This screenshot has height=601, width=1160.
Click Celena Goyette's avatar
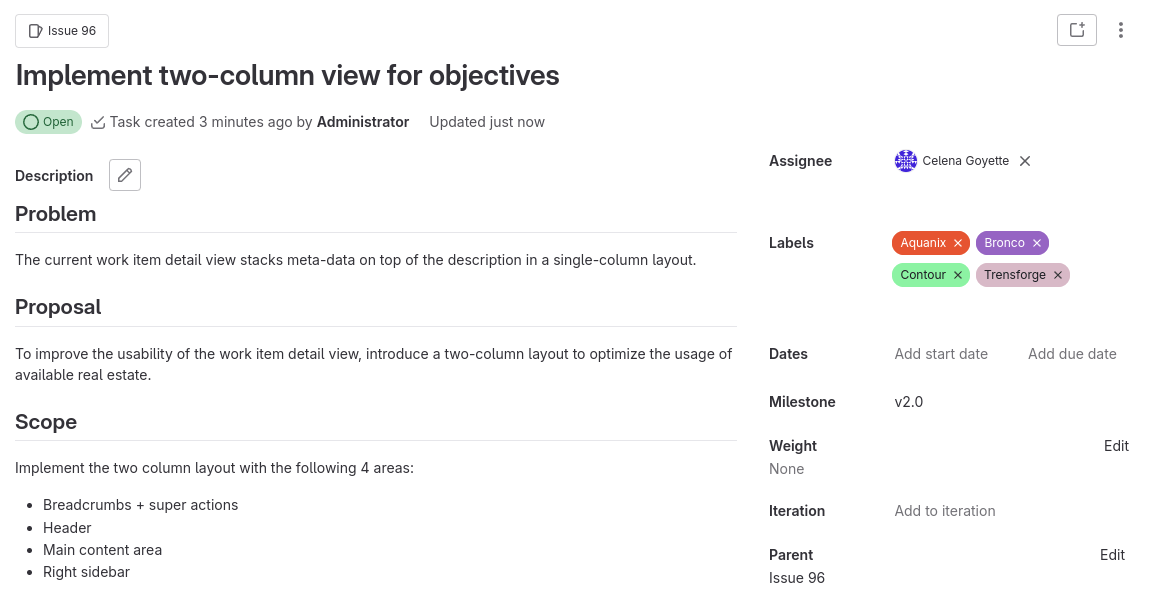(906, 160)
